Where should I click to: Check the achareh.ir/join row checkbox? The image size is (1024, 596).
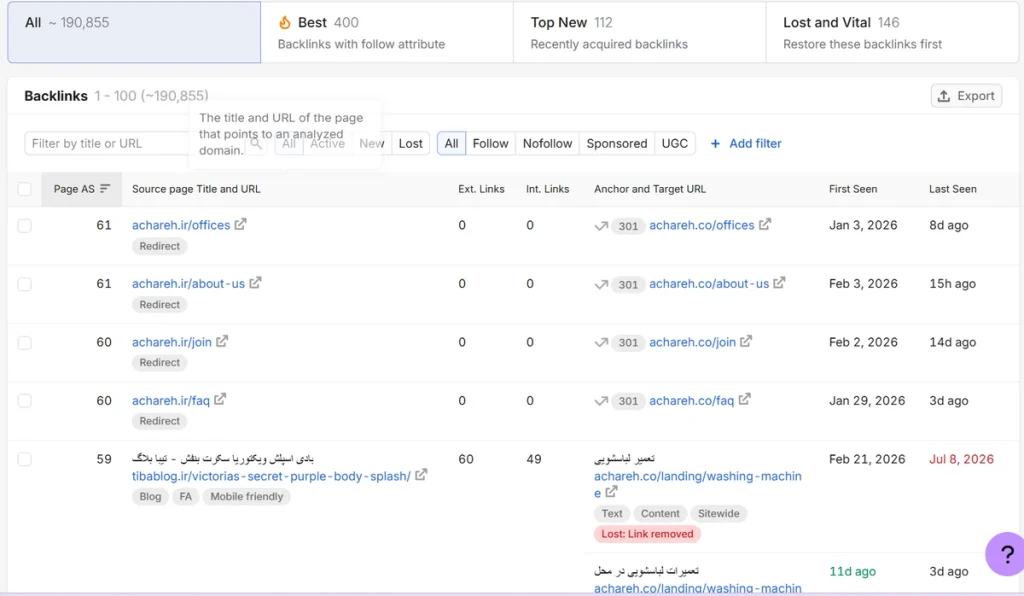coord(24,343)
